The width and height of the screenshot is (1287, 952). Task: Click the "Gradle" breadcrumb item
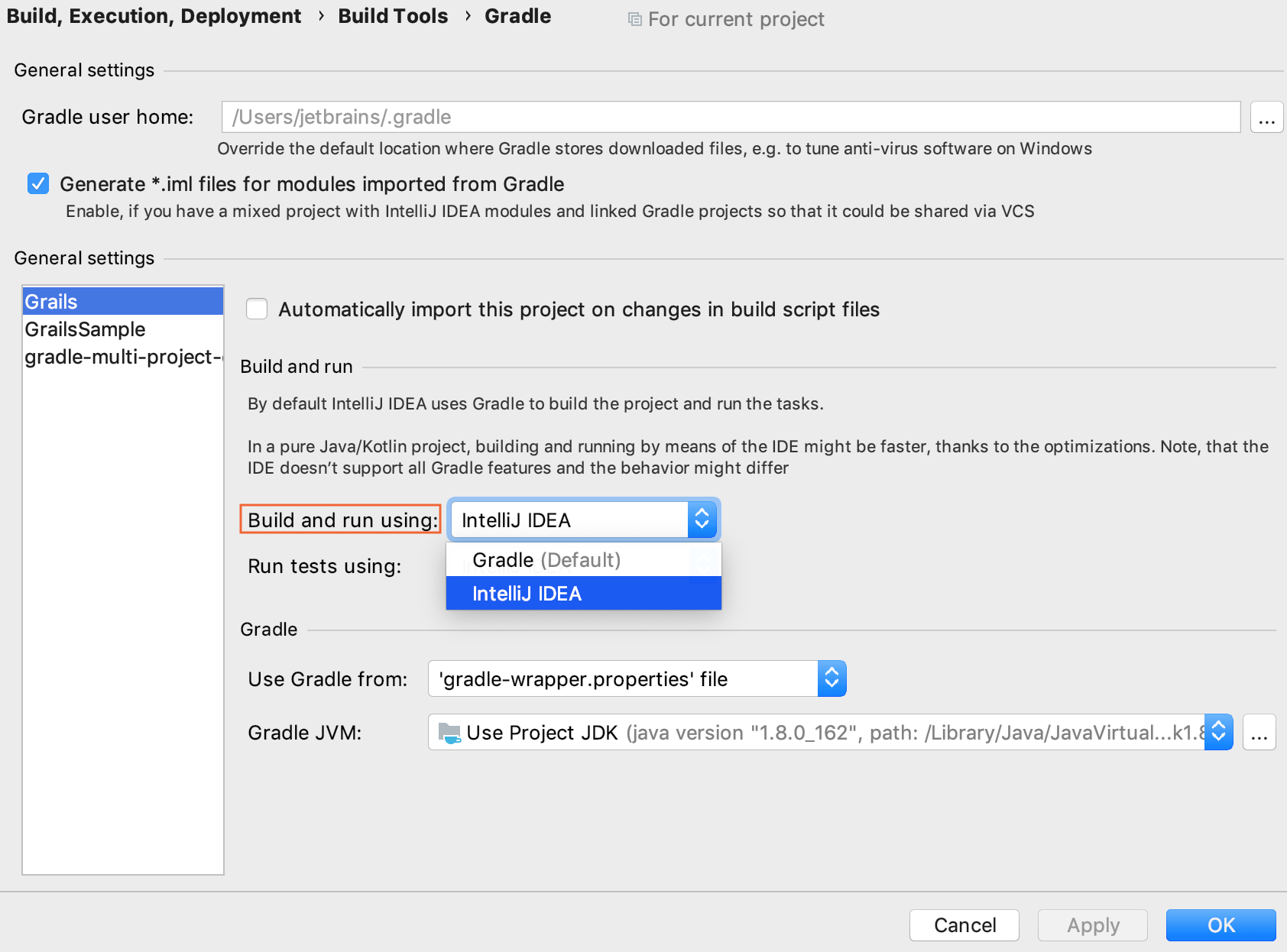click(x=517, y=15)
